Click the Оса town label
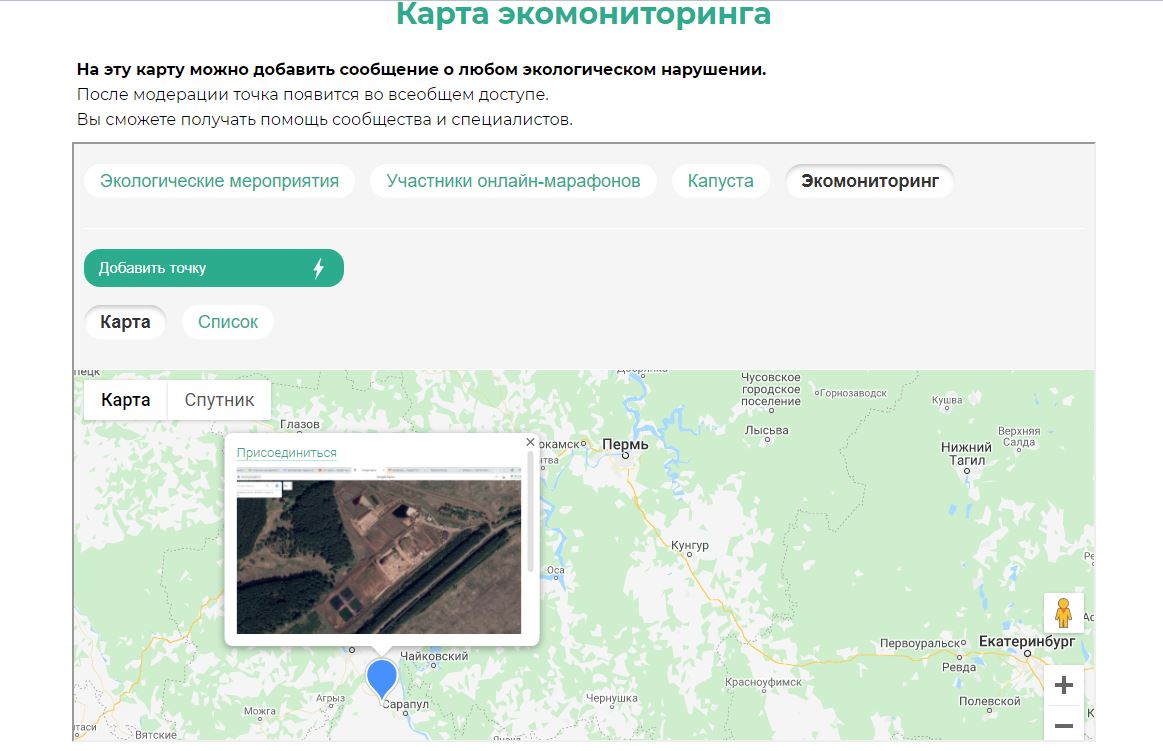 click(x=556, y=570)
